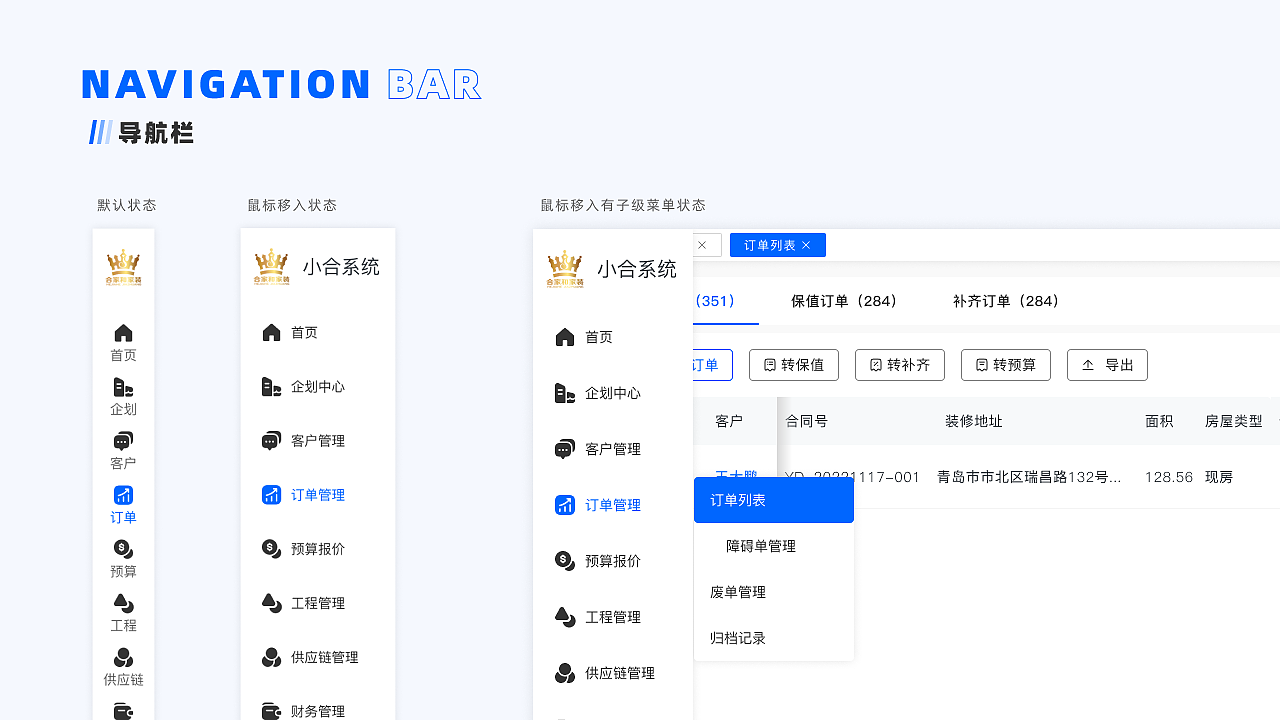Viewport: 1280px width, 720px height.
Task: Click the 预算报价 dollar-sign icon
Action: coord(270,548)
